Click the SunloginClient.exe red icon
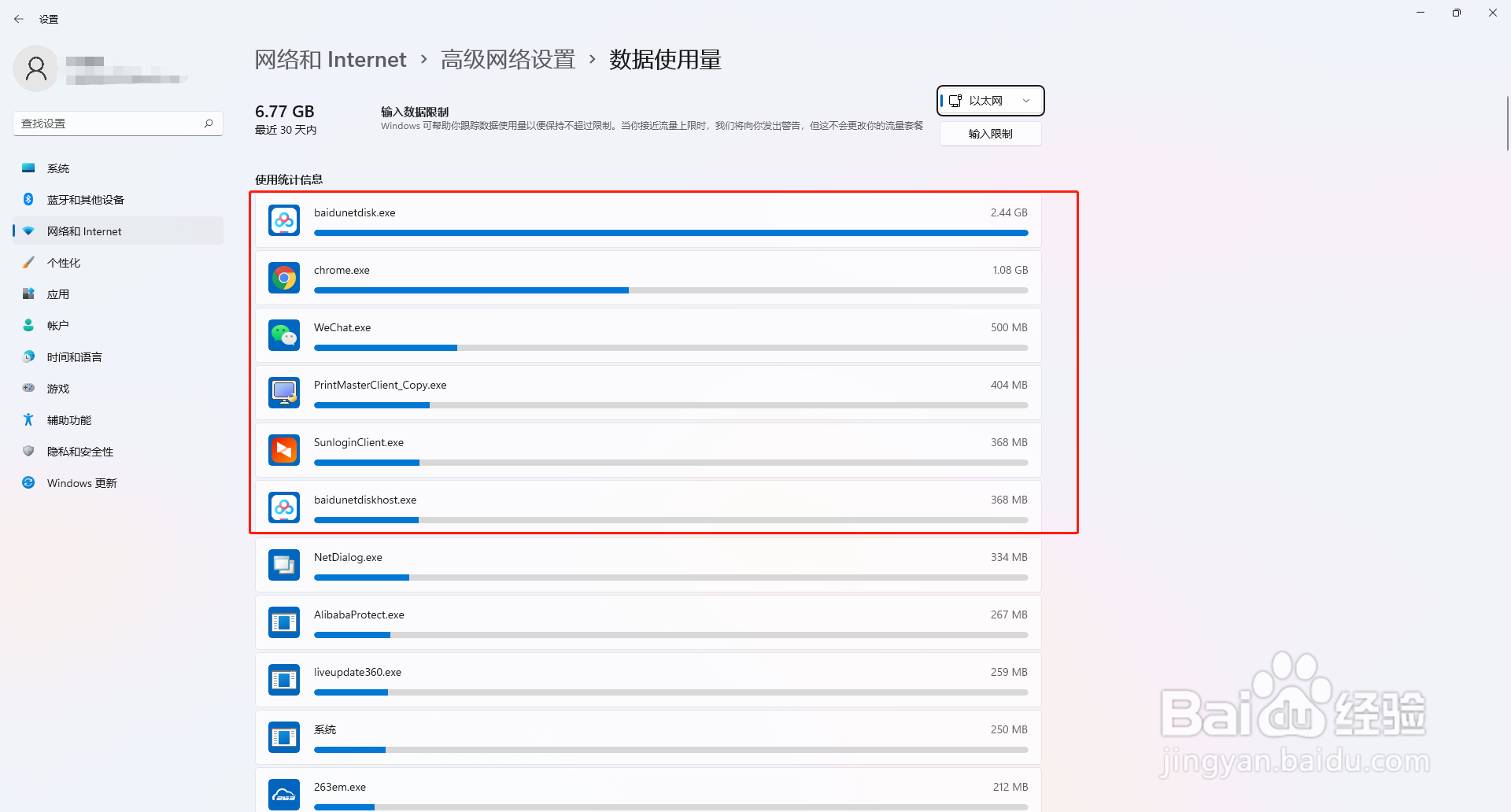The height and width of the screenshot is (812, 1511). [284, 450]
